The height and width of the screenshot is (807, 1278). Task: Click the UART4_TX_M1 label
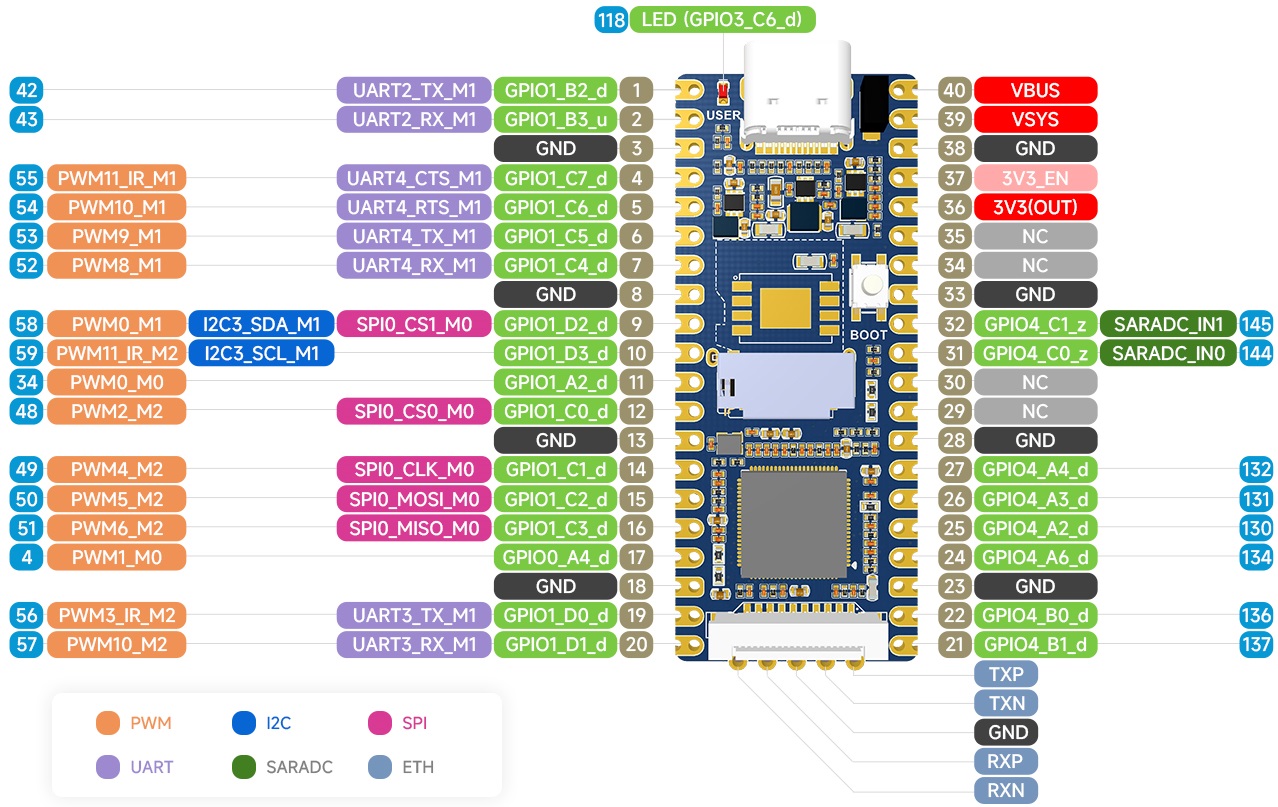414,236
